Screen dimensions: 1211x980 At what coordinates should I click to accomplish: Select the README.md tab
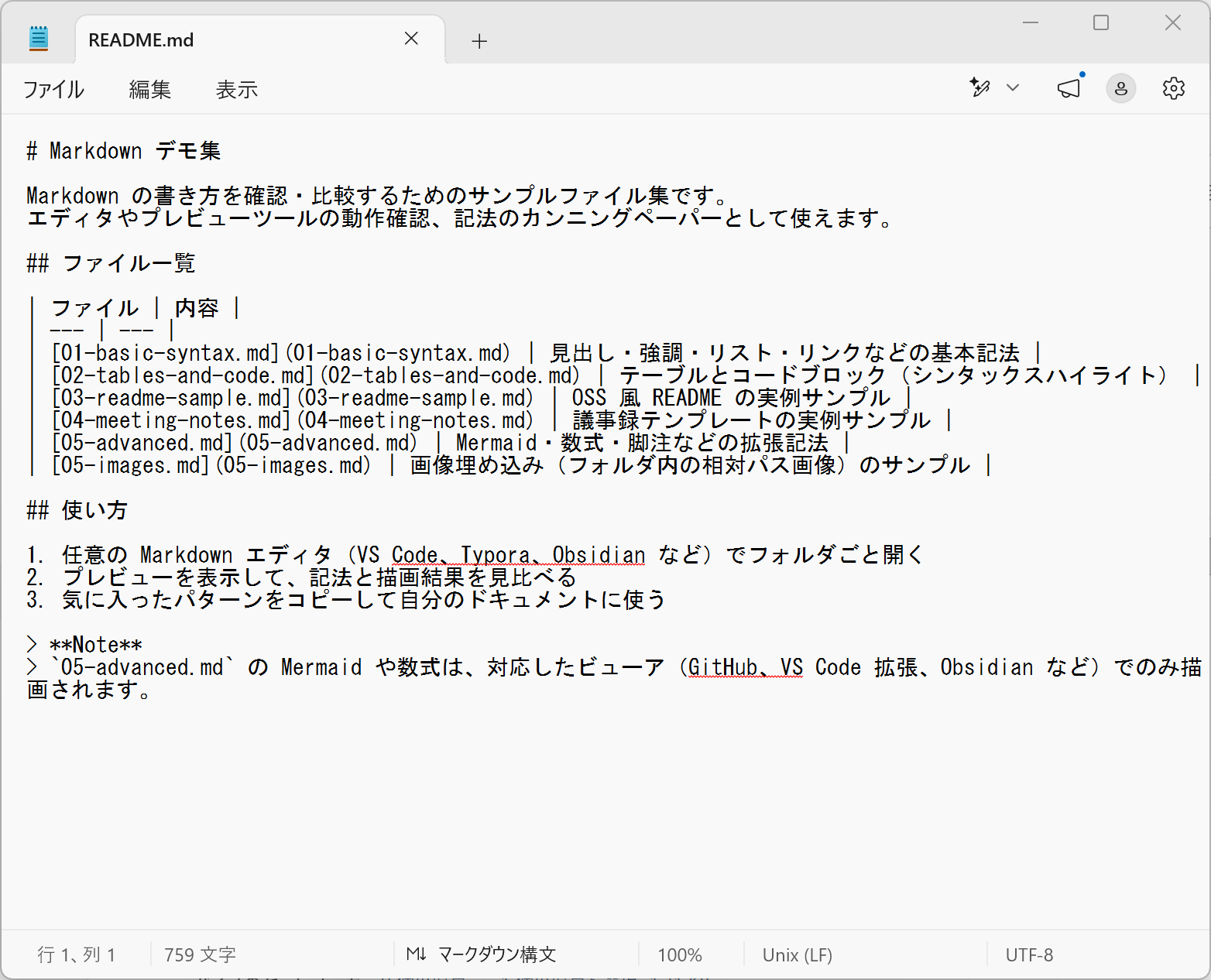pos(261,39)
